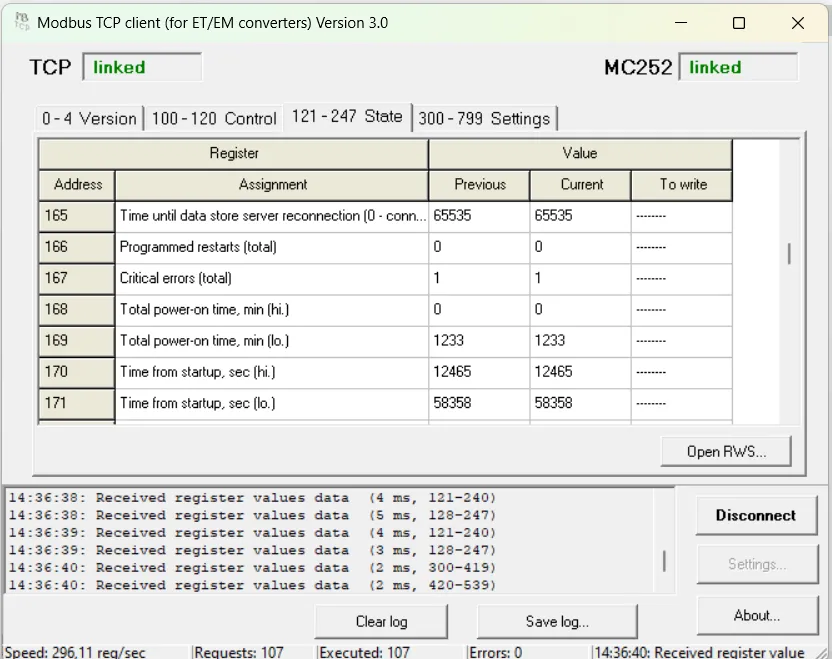The height and width of the screenshot is (659, 832).
Task: Click 'Time until data store server reconnection' row text
Action: [272, 216]
